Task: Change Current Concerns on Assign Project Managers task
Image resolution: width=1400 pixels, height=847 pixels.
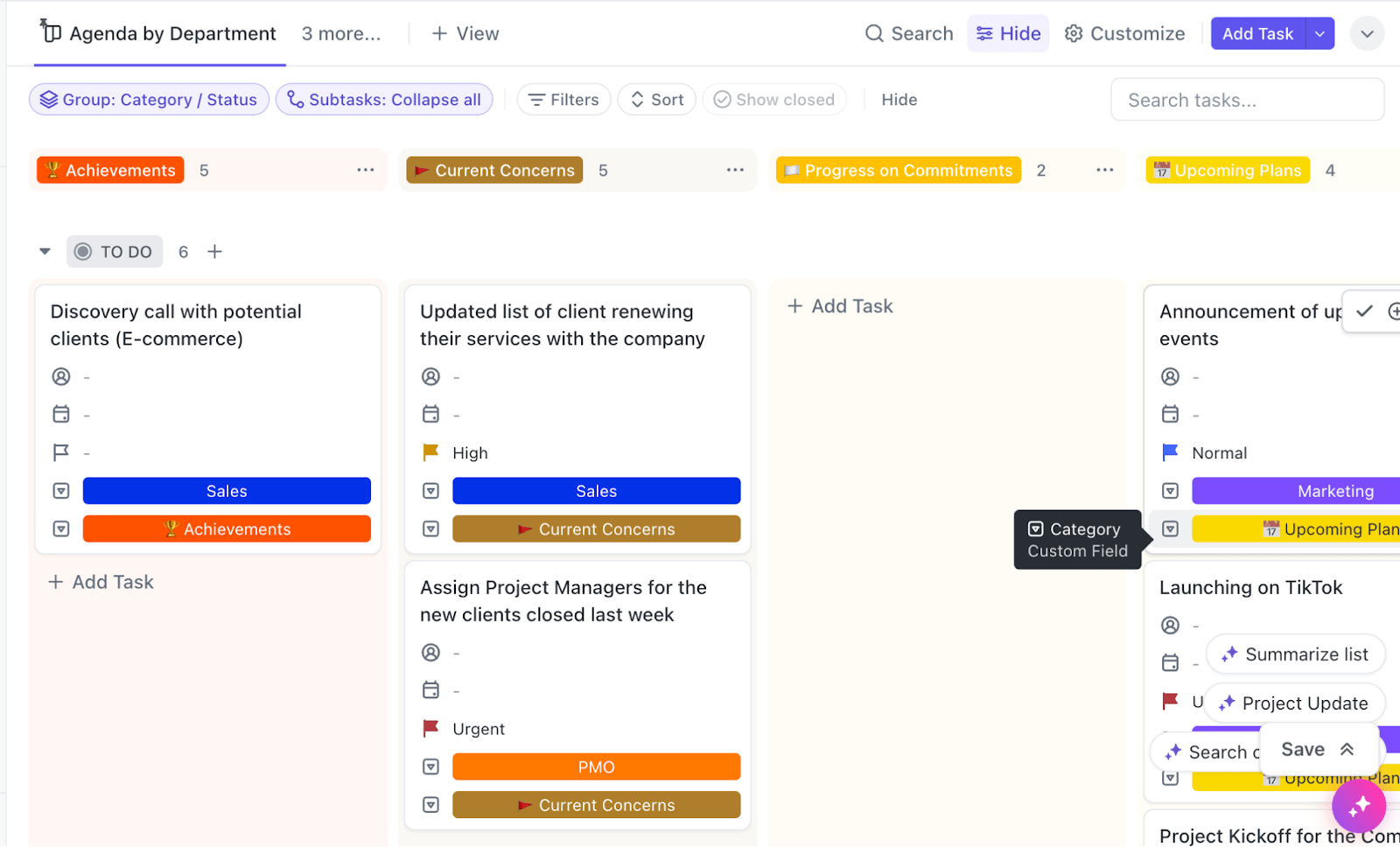Action: tap(596, 804)
